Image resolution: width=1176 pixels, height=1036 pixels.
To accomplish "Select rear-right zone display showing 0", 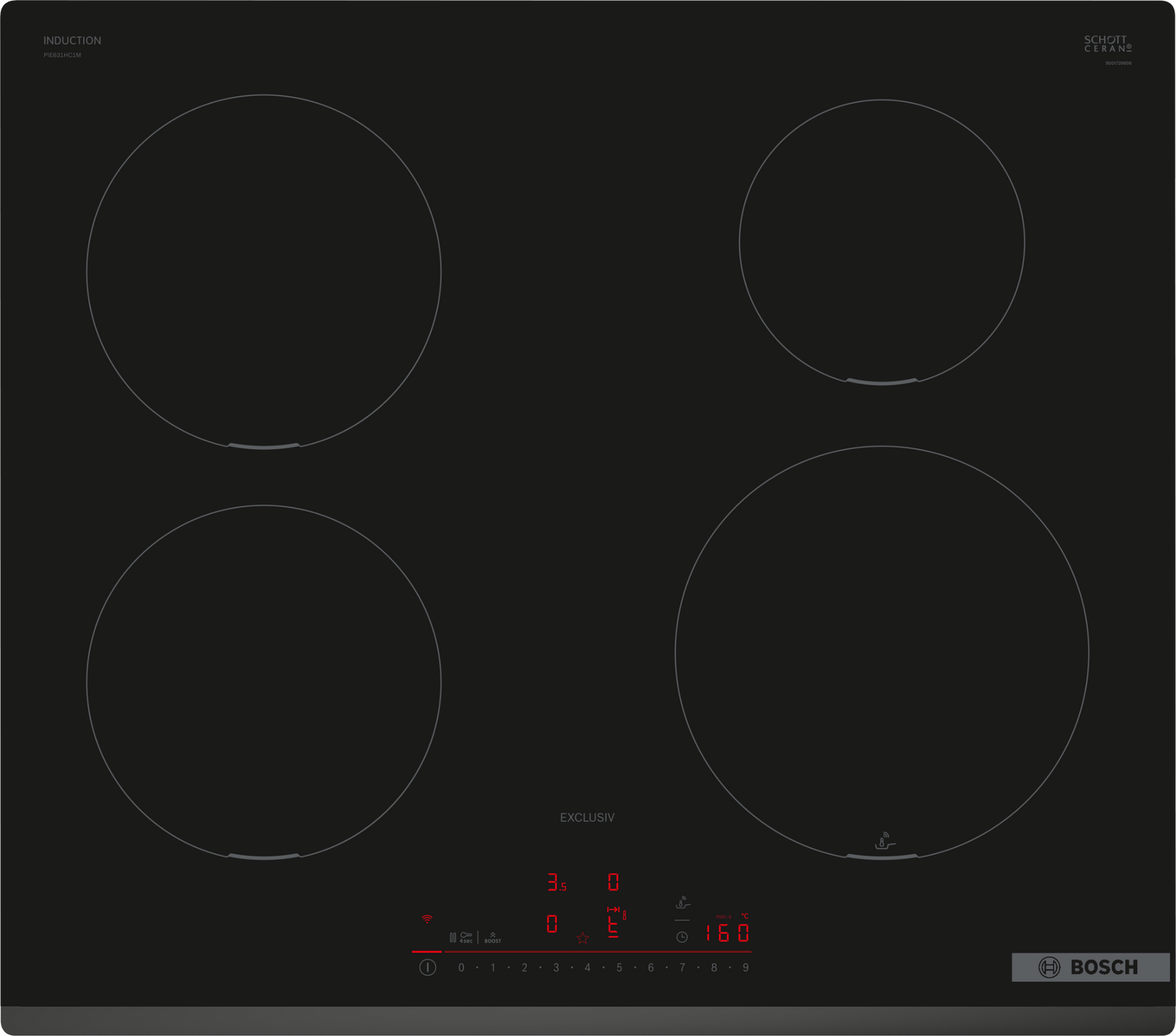I will click(613, 882).
